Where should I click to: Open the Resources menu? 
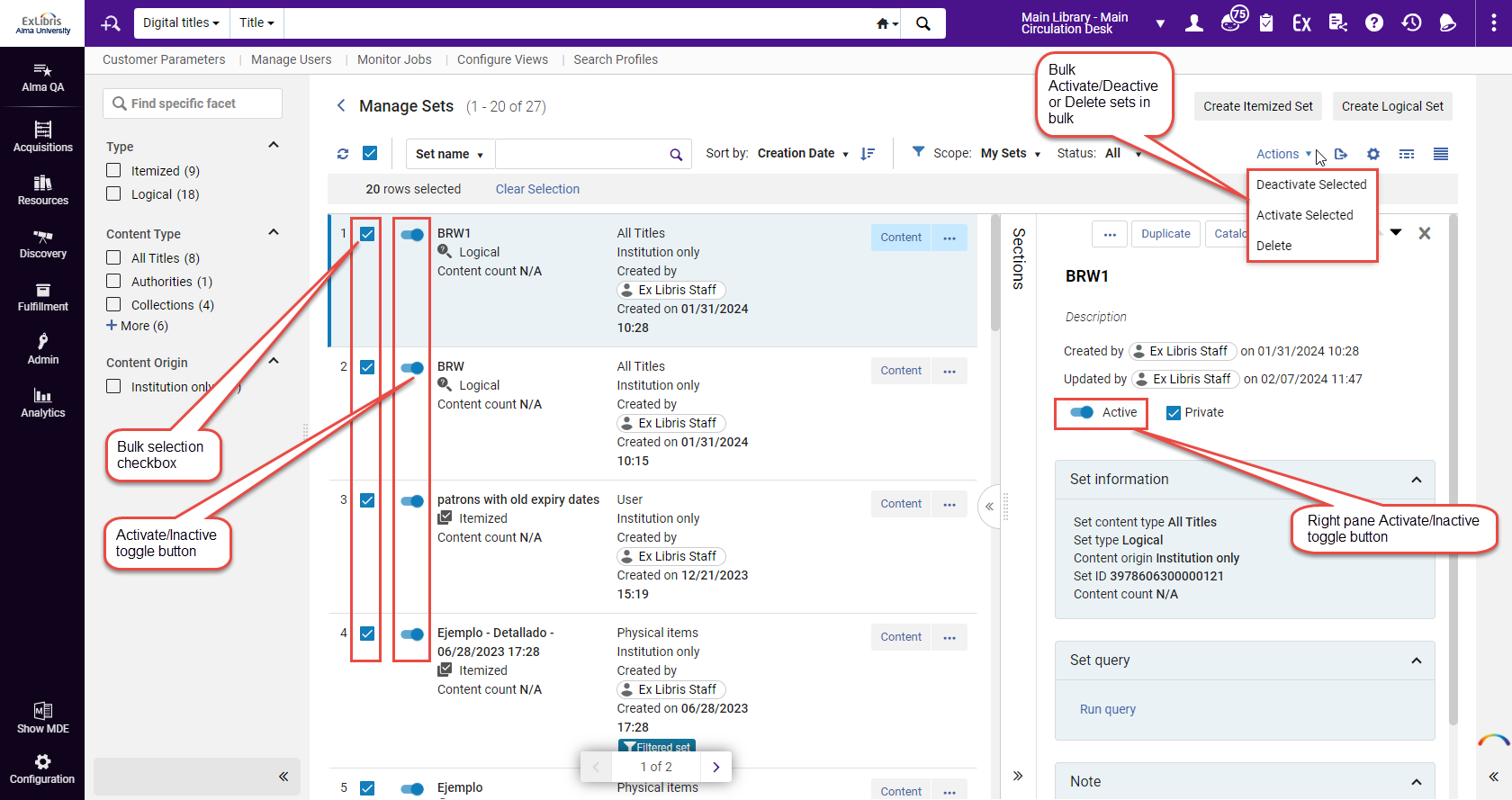(x=42, y=190)
